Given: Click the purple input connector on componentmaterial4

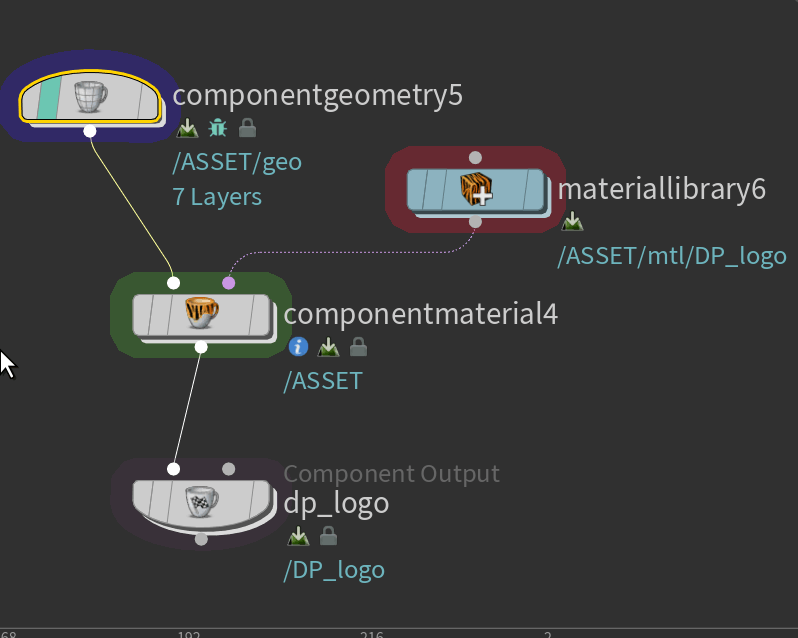Looking at the screenshot, I should 228,283.
